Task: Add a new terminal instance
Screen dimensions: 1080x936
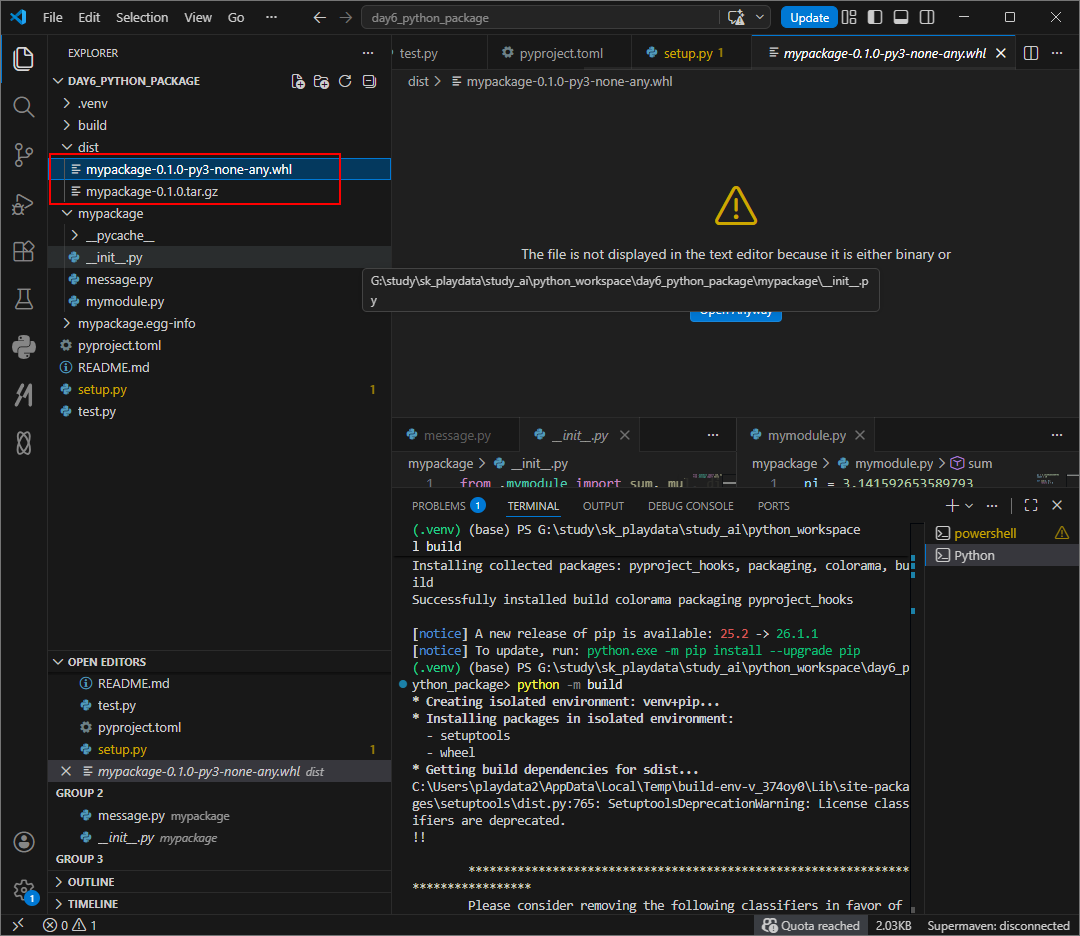Action: coord(952,506)
